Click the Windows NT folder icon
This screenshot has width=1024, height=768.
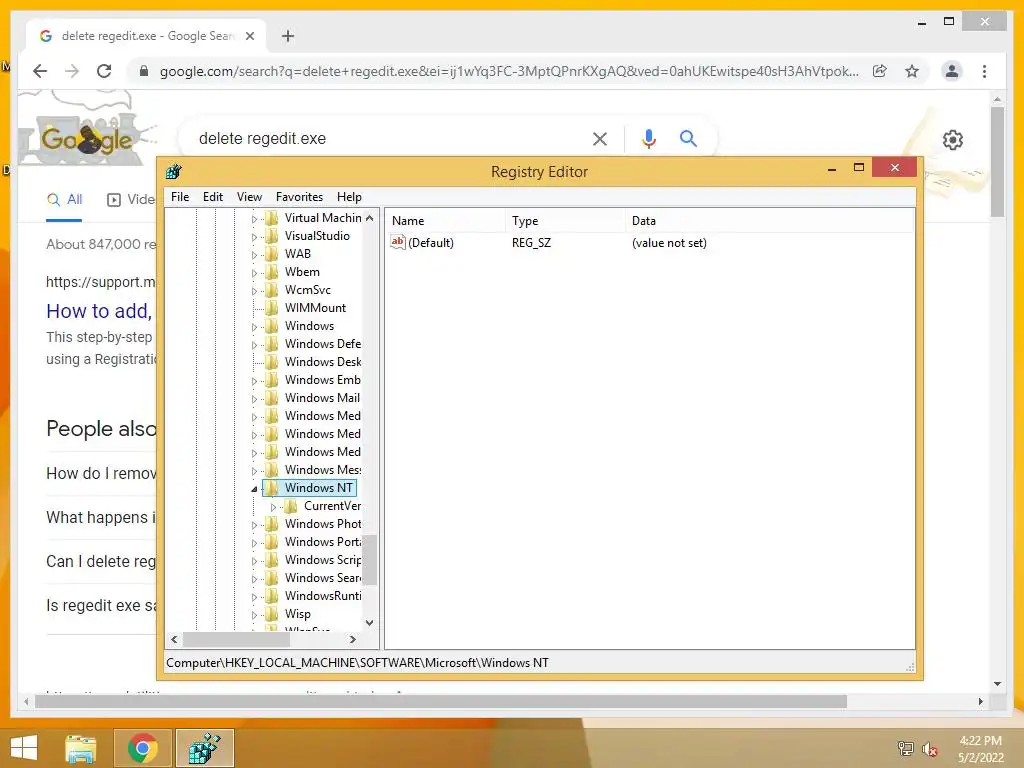(272, 488)
